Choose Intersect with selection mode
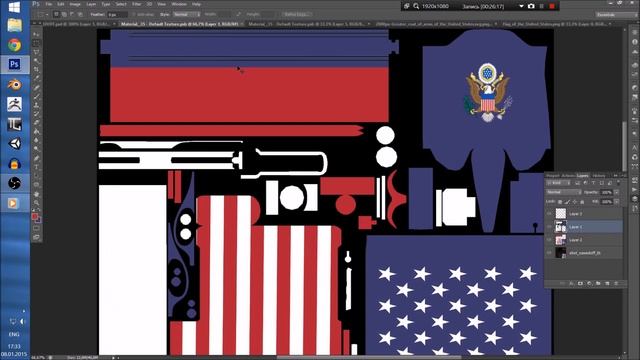 [x=80, y=14]
